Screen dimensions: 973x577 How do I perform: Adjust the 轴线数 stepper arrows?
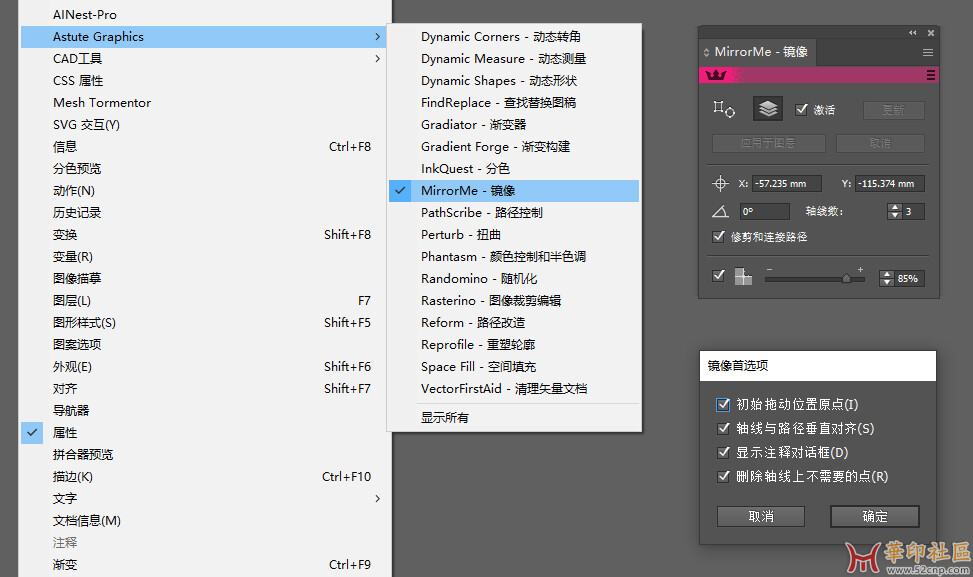pyautogui.click(x=894, y=212)
